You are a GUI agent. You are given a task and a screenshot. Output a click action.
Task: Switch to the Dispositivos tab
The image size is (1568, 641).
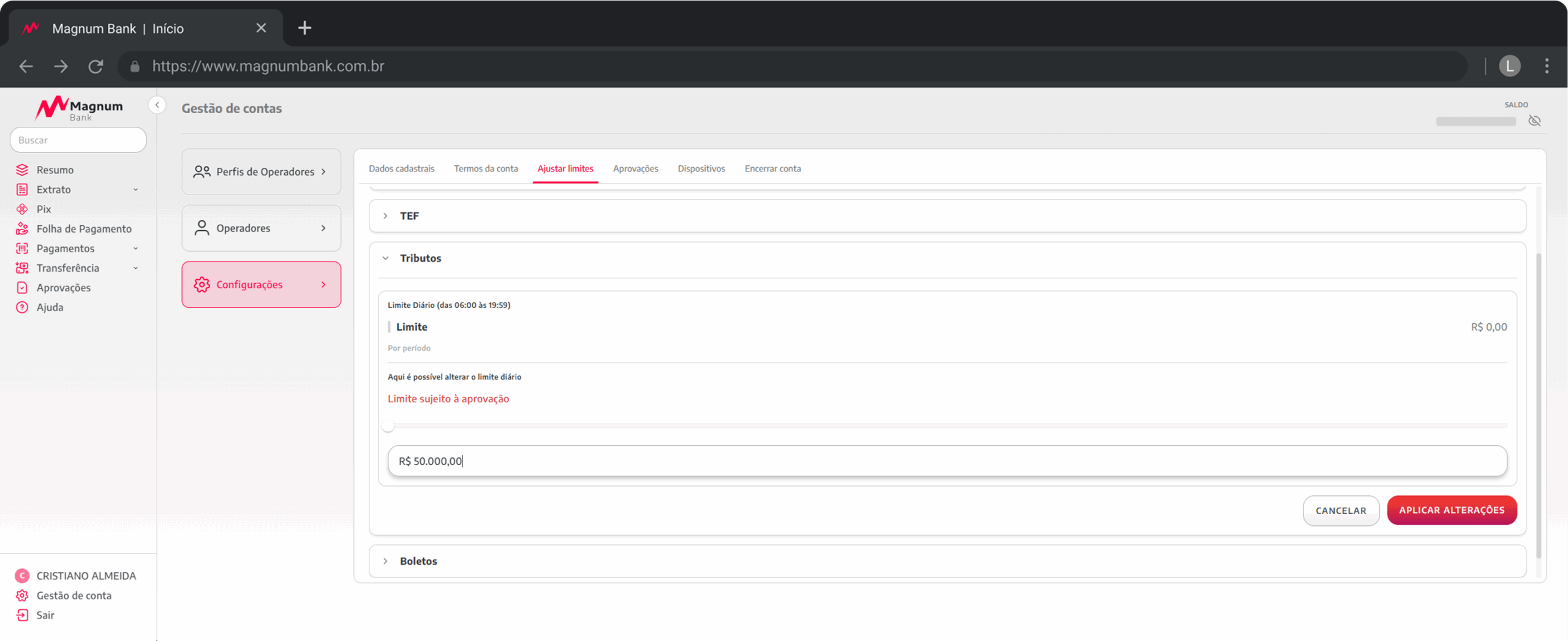pyautogui.click(x=701, y=168)
